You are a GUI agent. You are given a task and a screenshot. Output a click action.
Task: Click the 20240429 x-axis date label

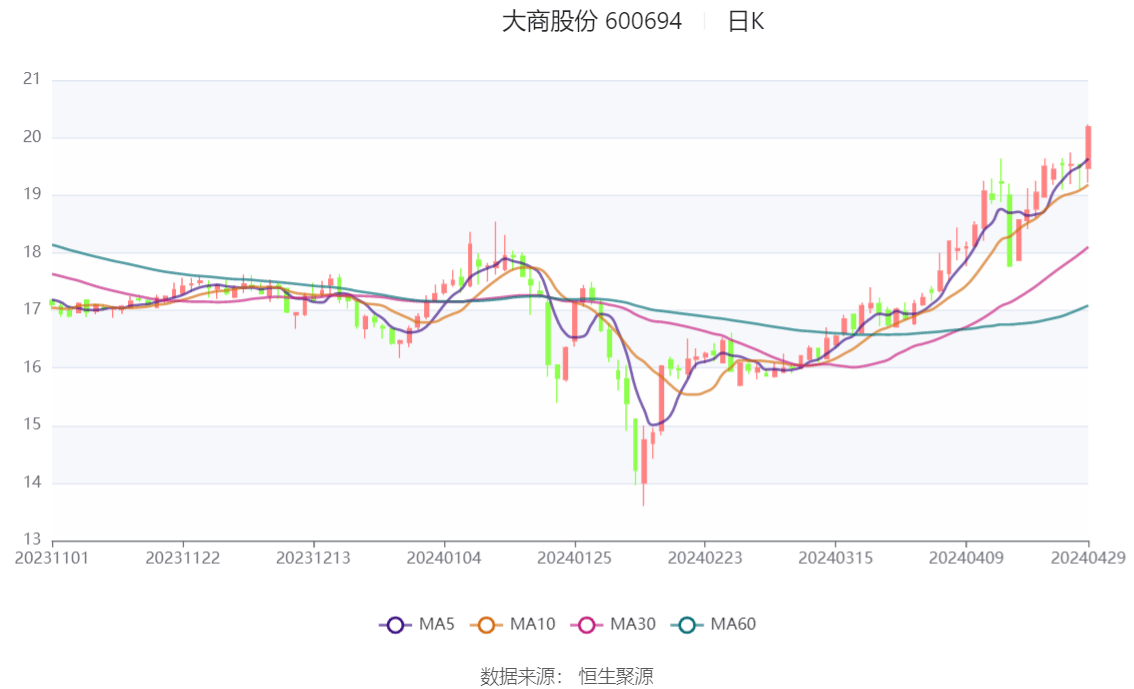tap(1088, 558)
